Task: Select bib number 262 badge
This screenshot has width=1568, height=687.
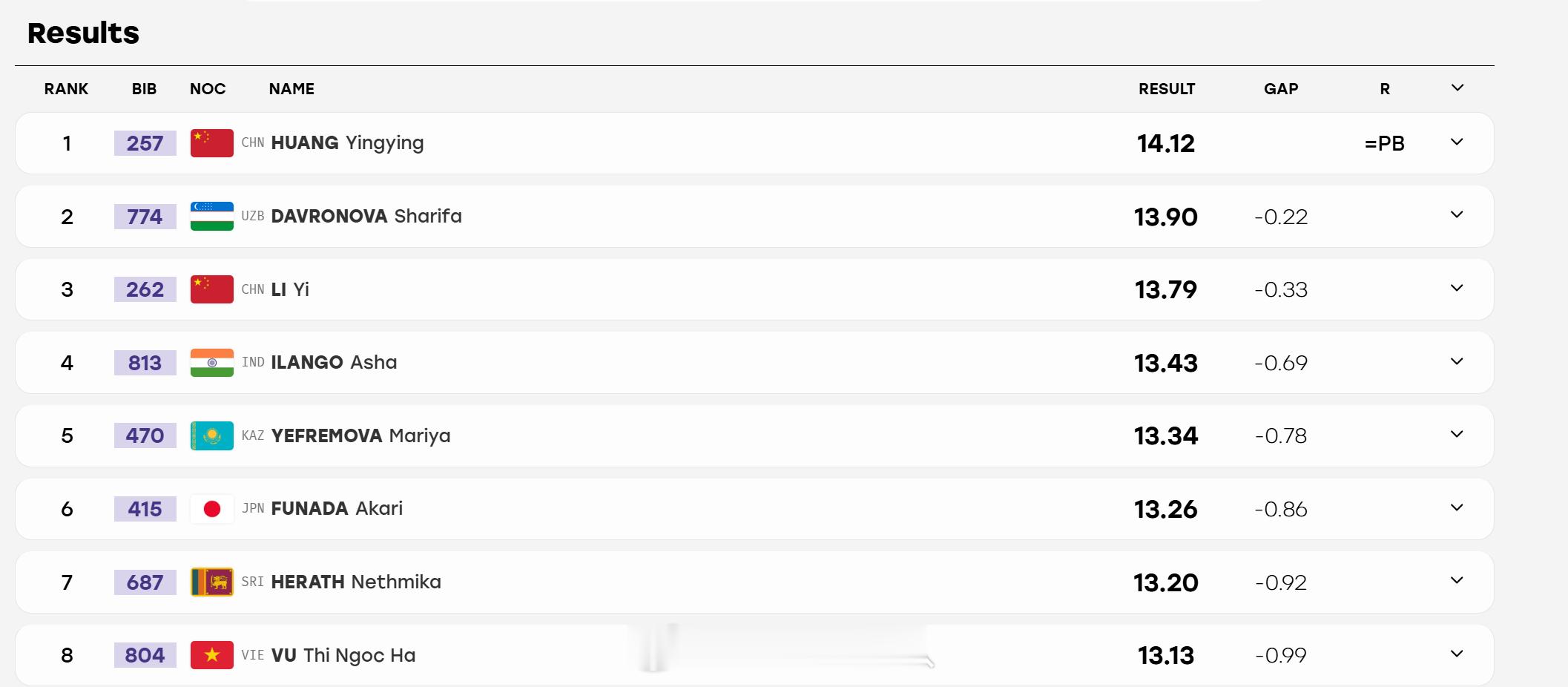Action: (145, 289)
